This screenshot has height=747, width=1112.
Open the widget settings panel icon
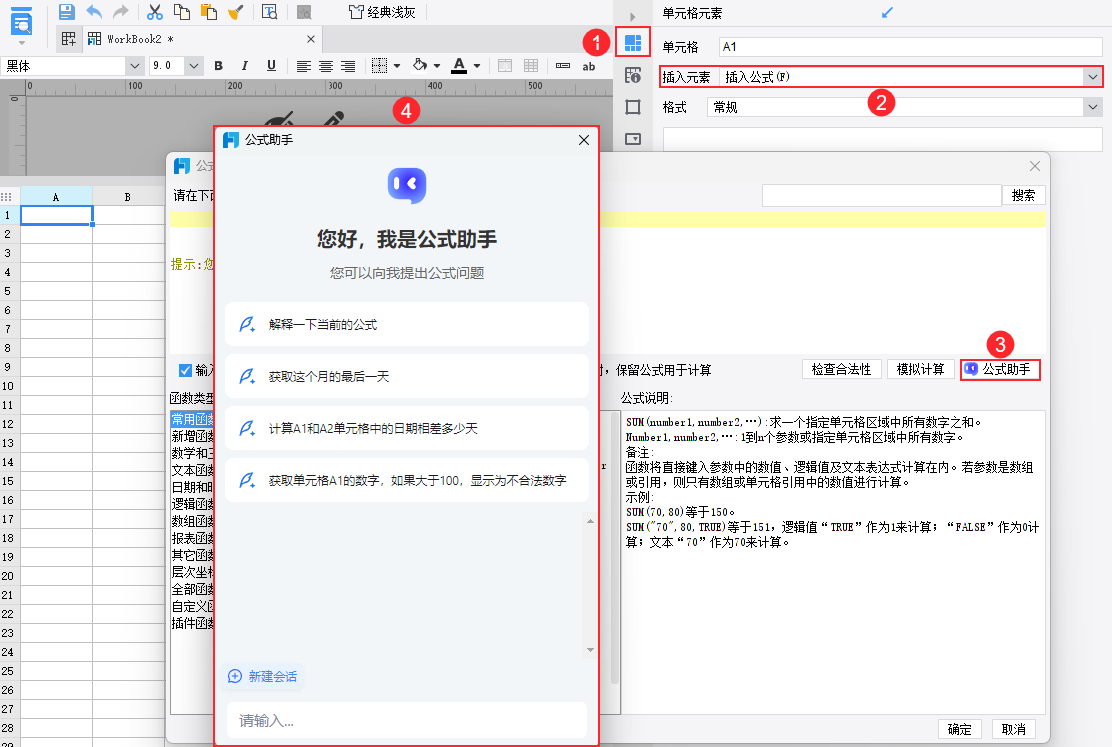[633, 139]
